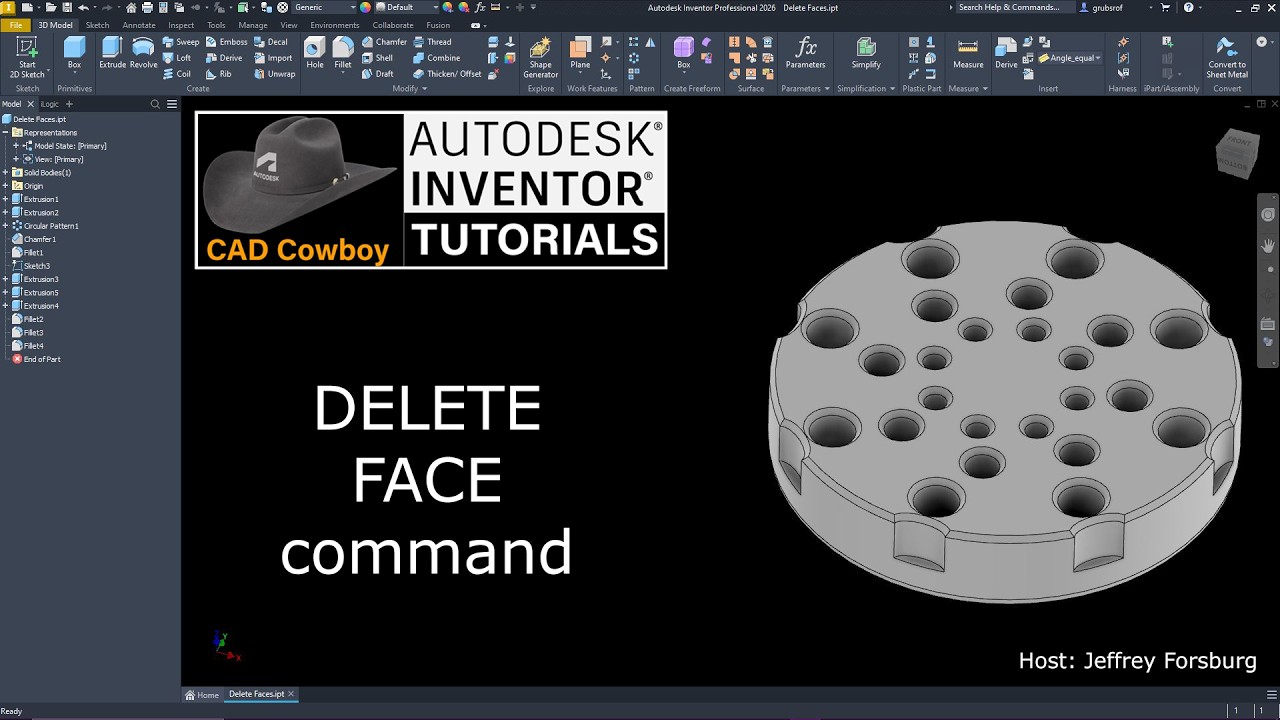Choose the Loft command
This screenshot has width=1280, height=720.
point(177,58)
